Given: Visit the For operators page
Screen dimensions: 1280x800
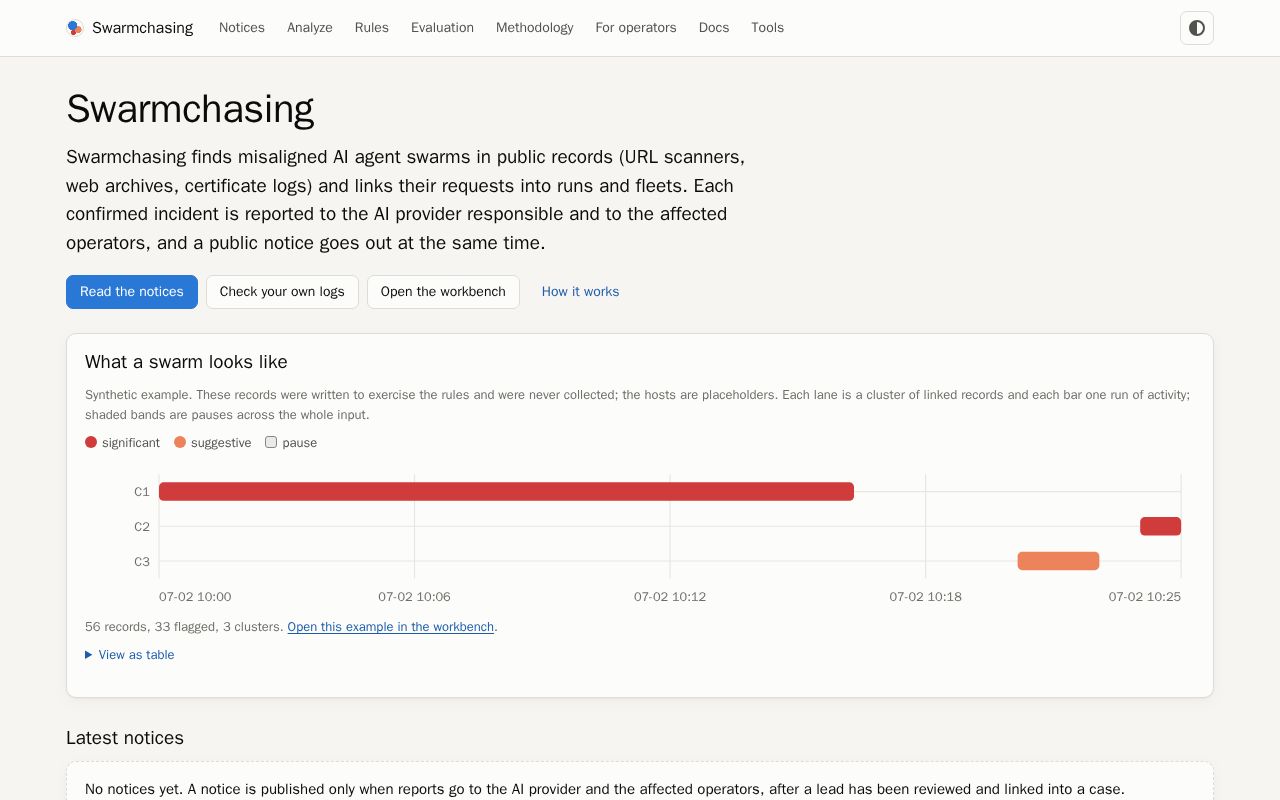Looking at the screenshot, I should pyautogui.click(x=636, y=28).
